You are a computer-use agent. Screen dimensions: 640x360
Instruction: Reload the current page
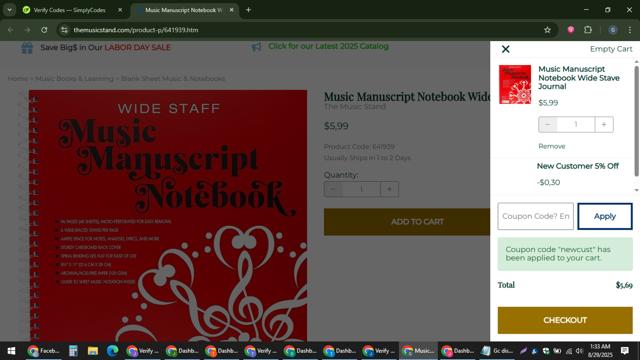pyautogui.click(x=44, y=30)
